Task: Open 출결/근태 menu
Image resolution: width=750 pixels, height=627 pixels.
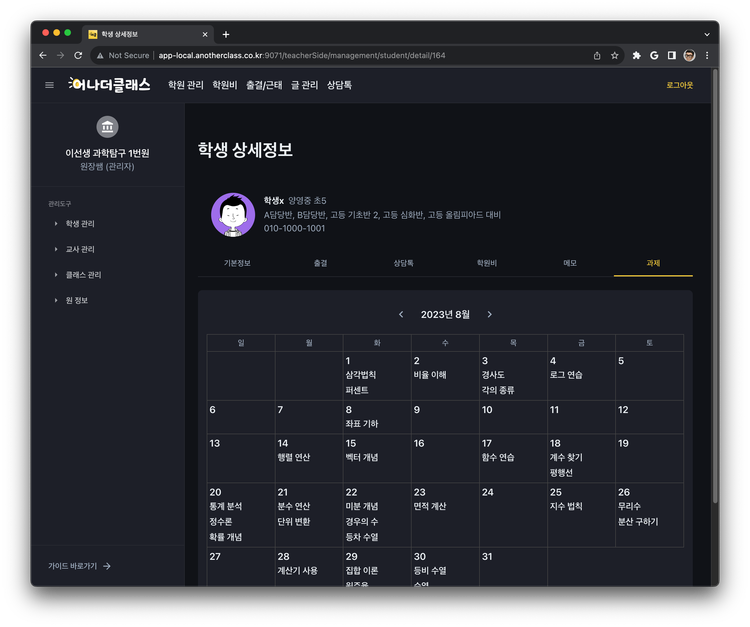Action: [264, 85]
